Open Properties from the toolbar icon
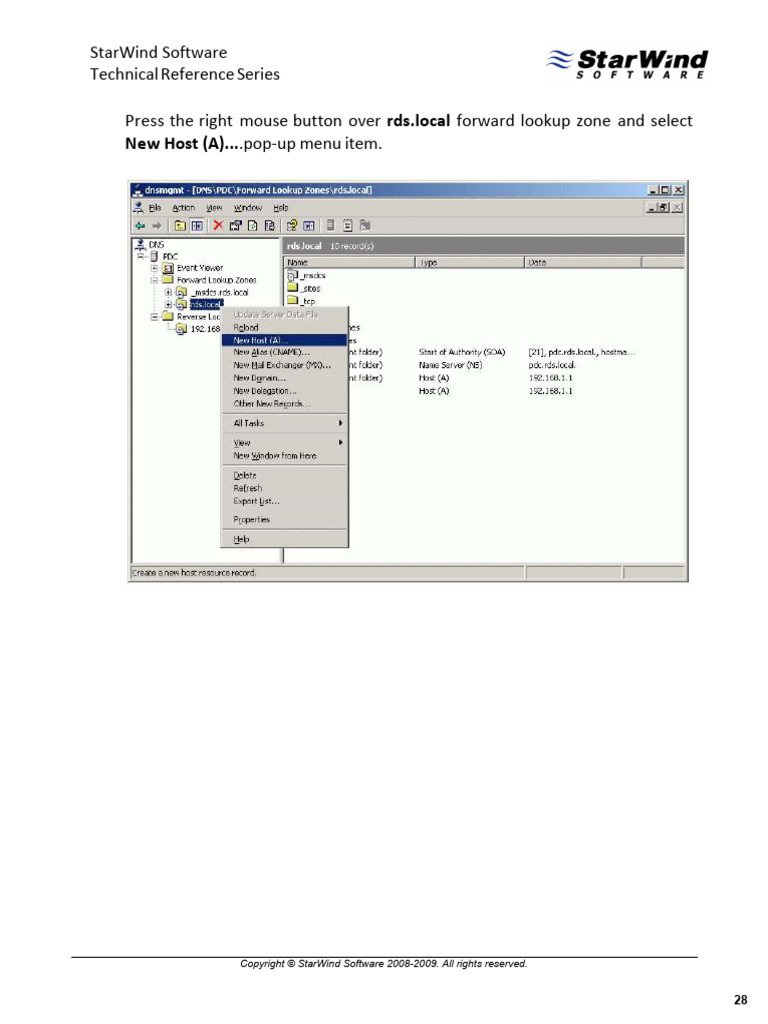The image size is (768, 1024). click(x=235, y=226)
